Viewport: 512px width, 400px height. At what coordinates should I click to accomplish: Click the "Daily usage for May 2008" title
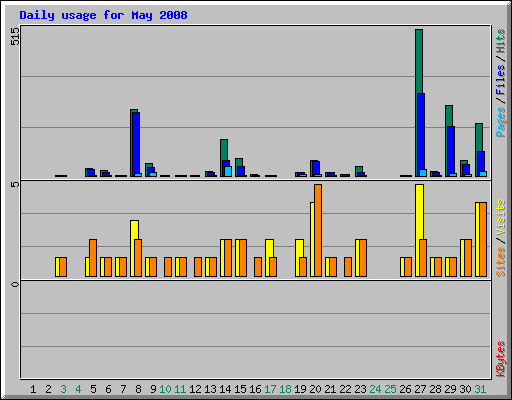coord(103,15)
